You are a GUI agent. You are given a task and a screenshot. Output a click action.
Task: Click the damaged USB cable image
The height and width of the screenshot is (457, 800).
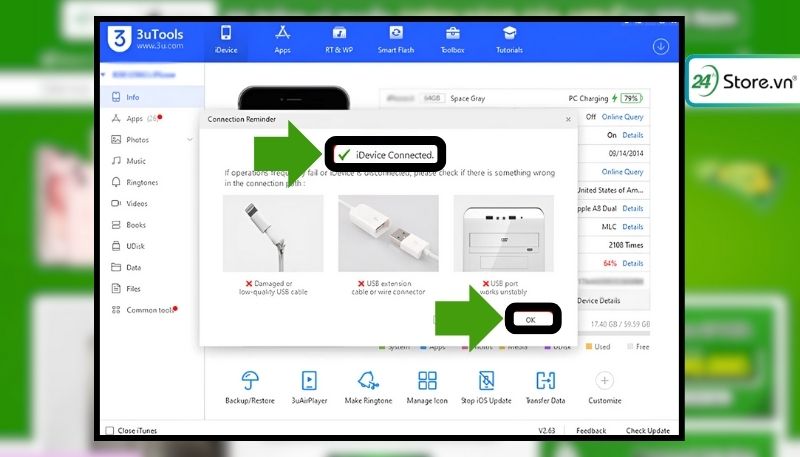coord(273,233)
